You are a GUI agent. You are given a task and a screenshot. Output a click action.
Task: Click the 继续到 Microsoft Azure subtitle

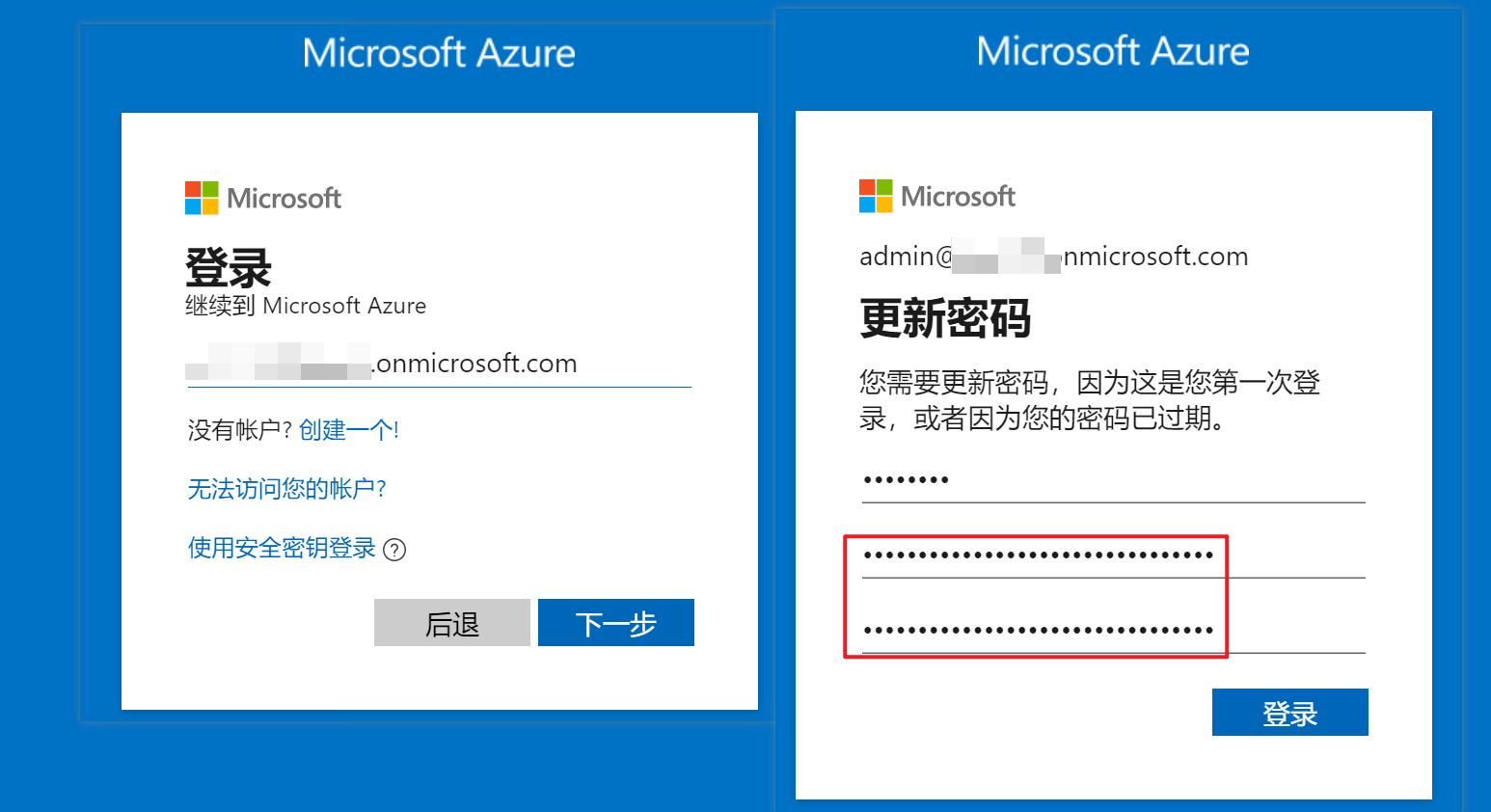[x=306, y=306]
